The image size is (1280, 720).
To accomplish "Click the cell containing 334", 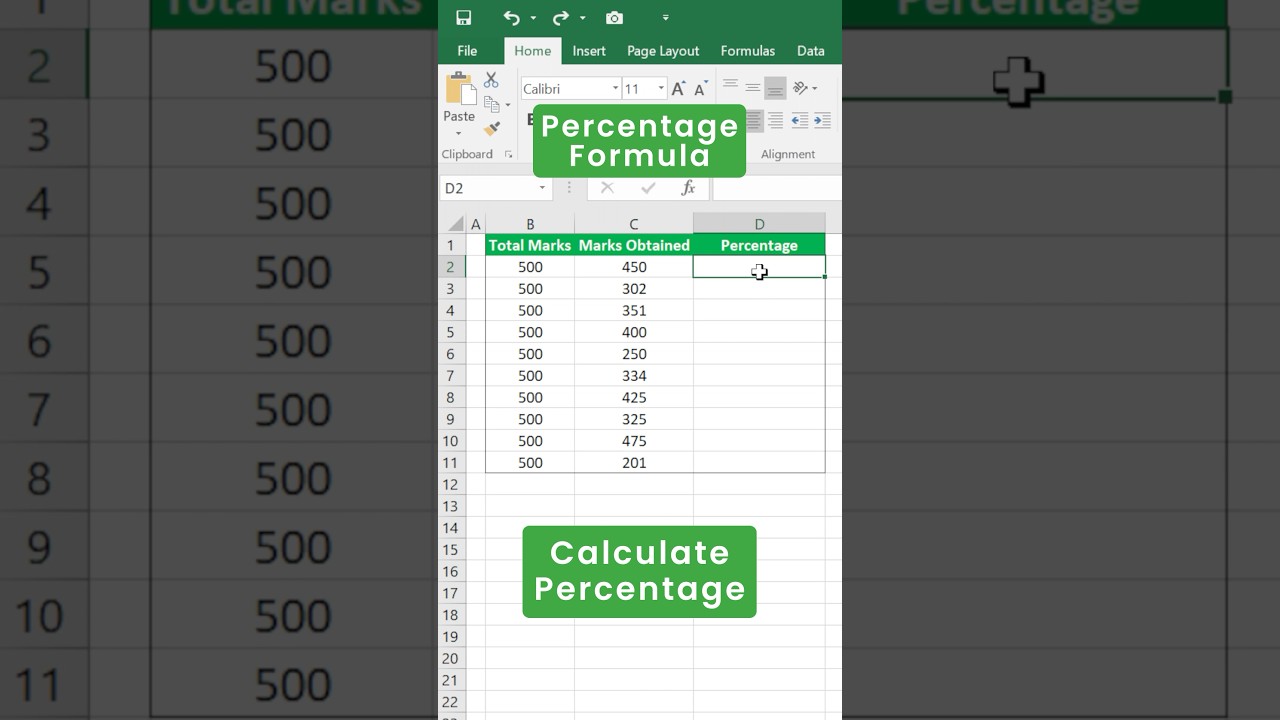I will [x=634, y=376].
